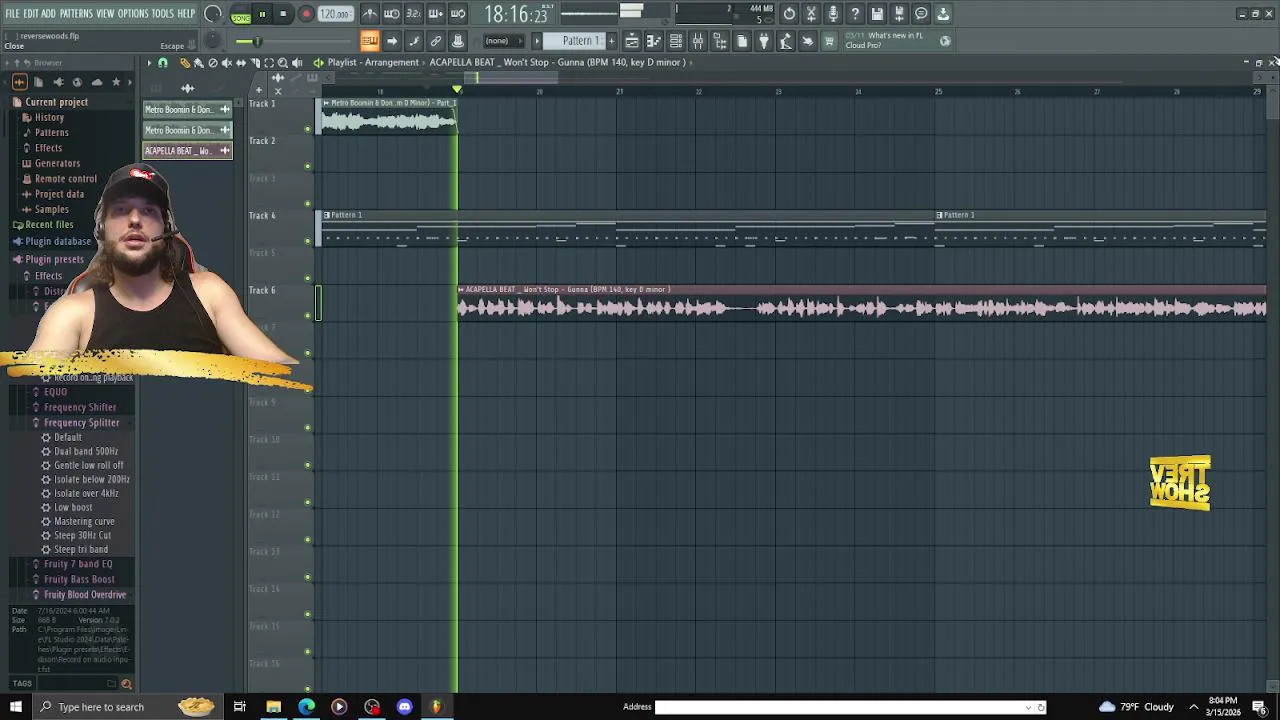
Task: Open the Piano roll view icon
Action: tap(654, 41)
